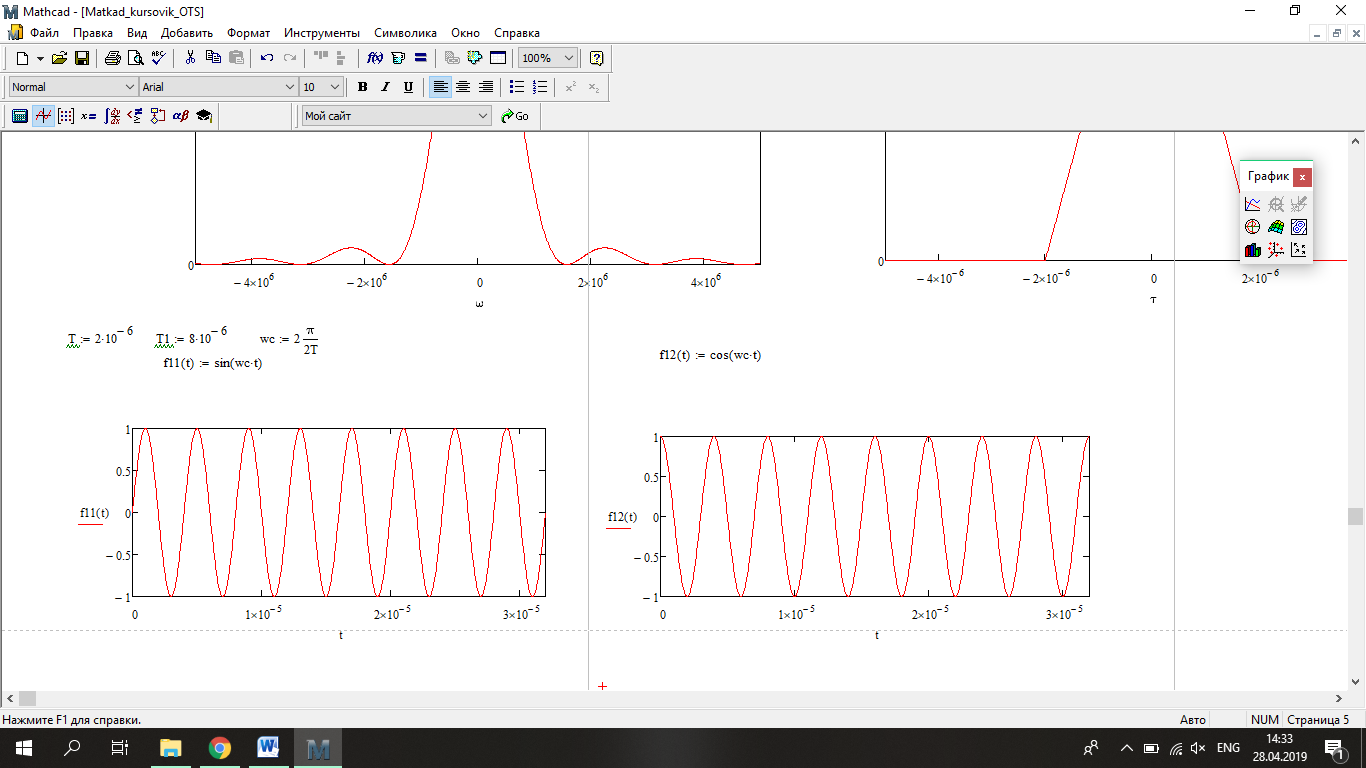This screenshot has height=768, width=1366.
Task: Open the Calculator toolbar palette
Action: [x=19, y=116]
